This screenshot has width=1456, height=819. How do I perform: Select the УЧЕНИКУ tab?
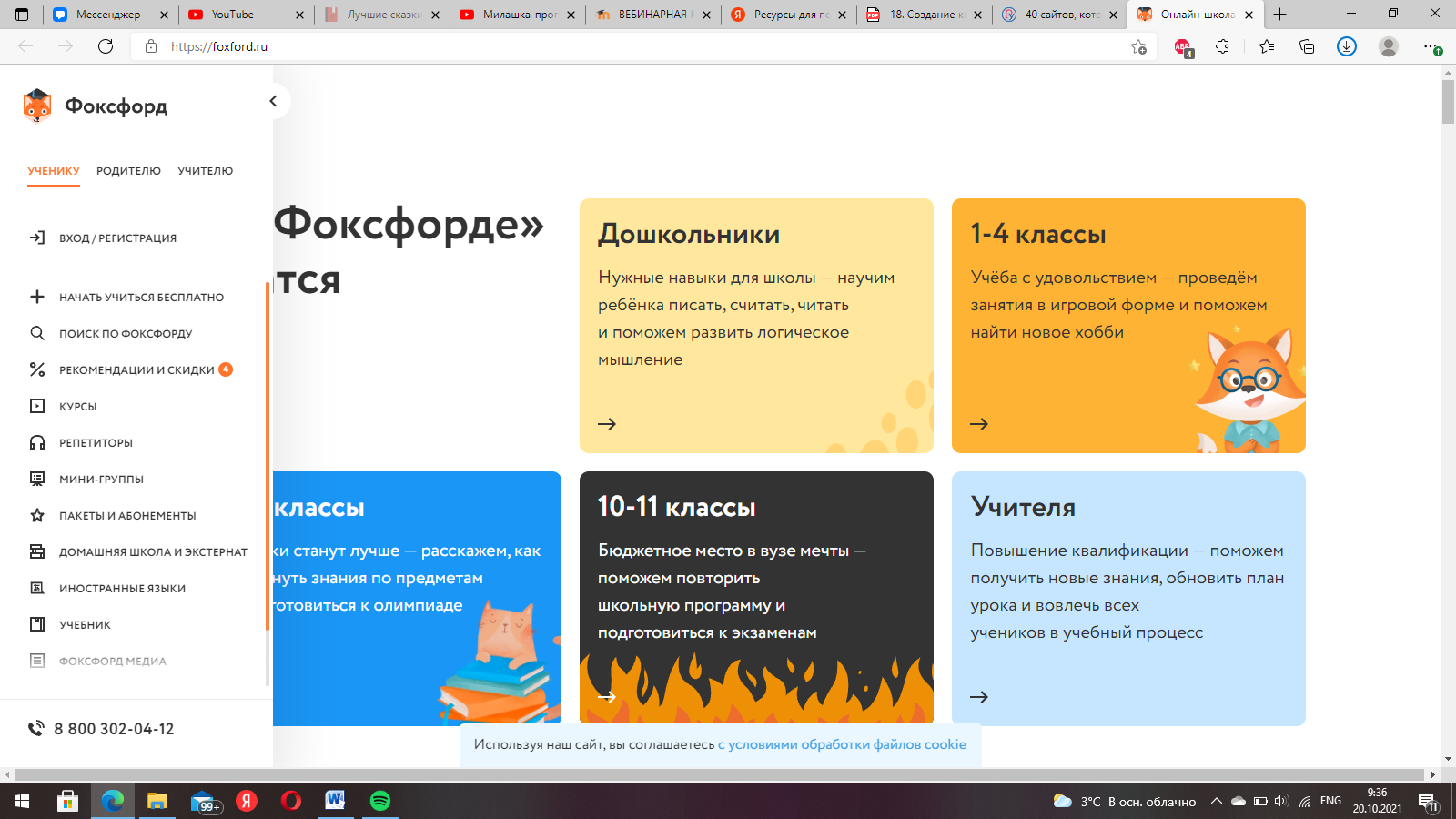point(54,171)
